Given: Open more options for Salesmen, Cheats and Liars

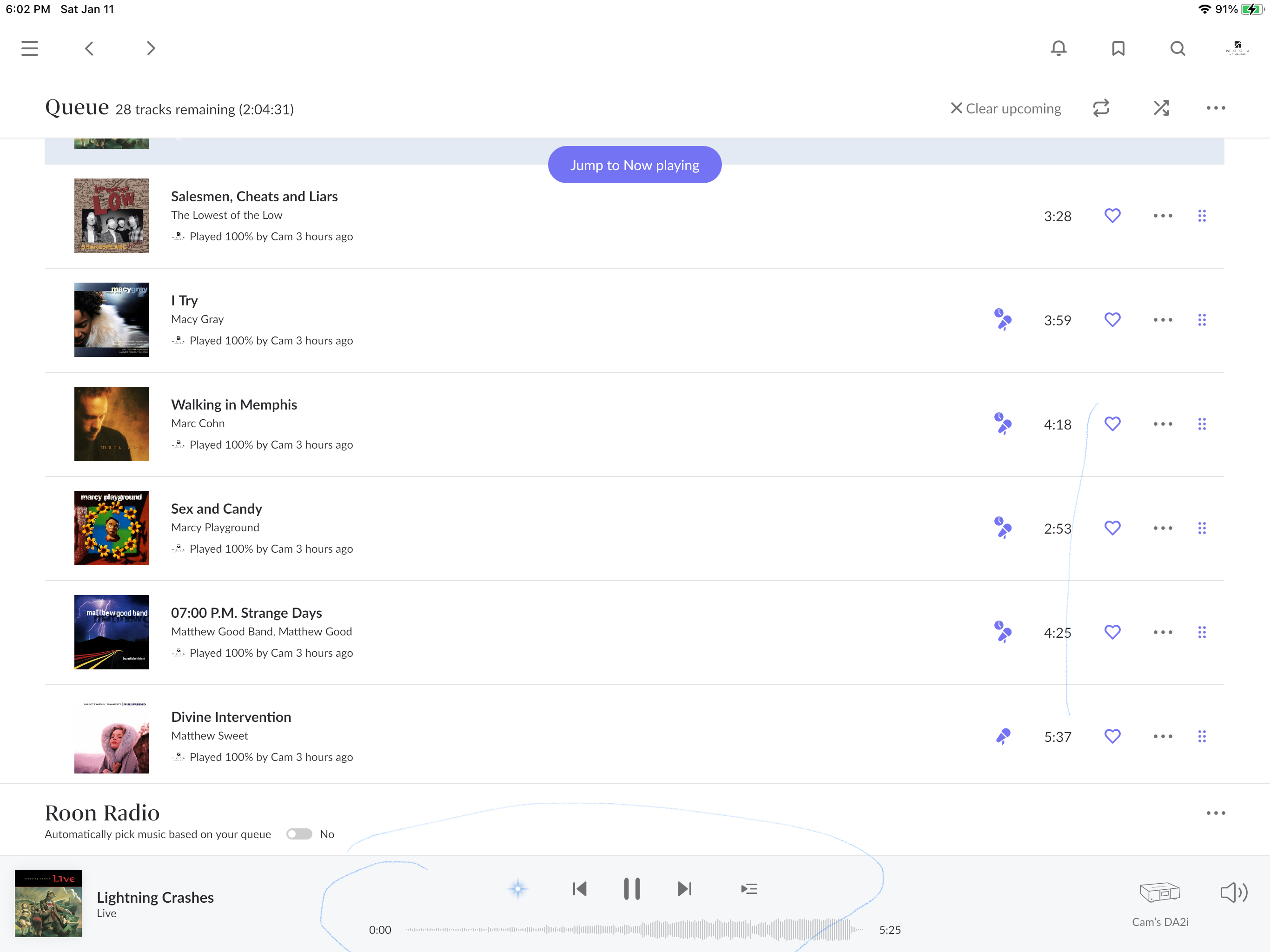Looking at the screenshot, I should pyautogui.click(x=1163, y=216).
